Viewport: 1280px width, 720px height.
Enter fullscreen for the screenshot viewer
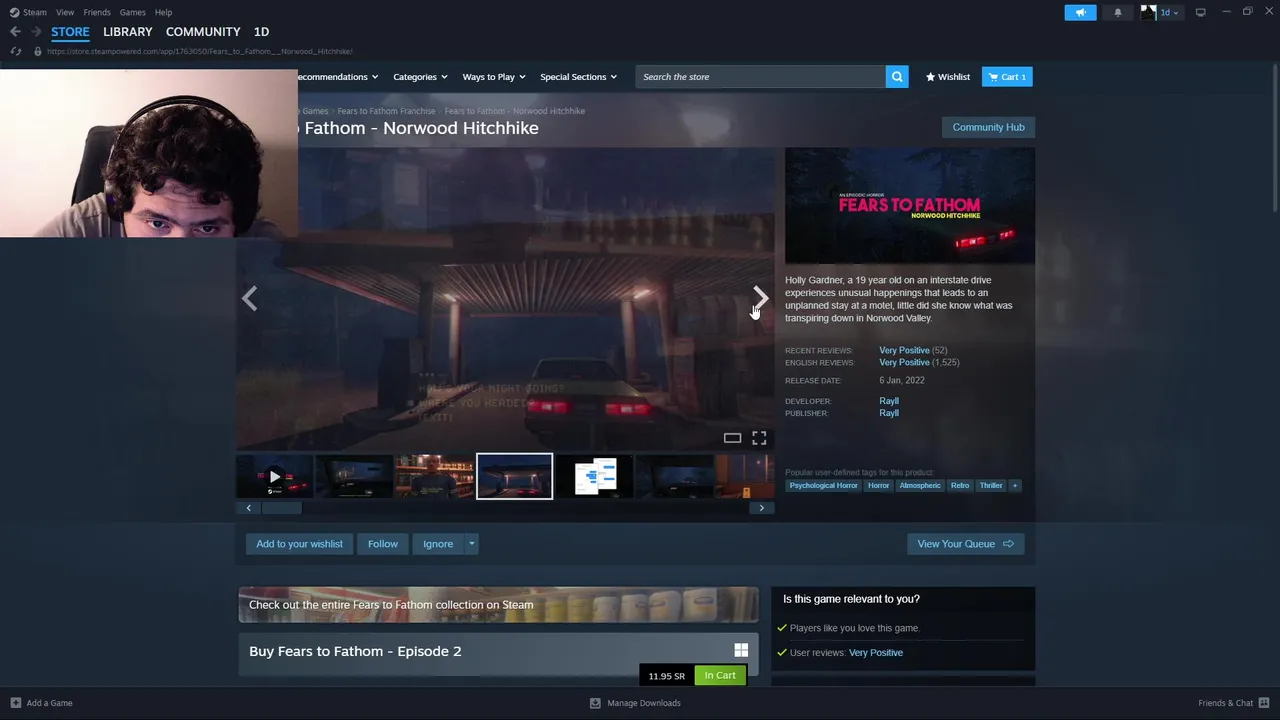point(759,438)
